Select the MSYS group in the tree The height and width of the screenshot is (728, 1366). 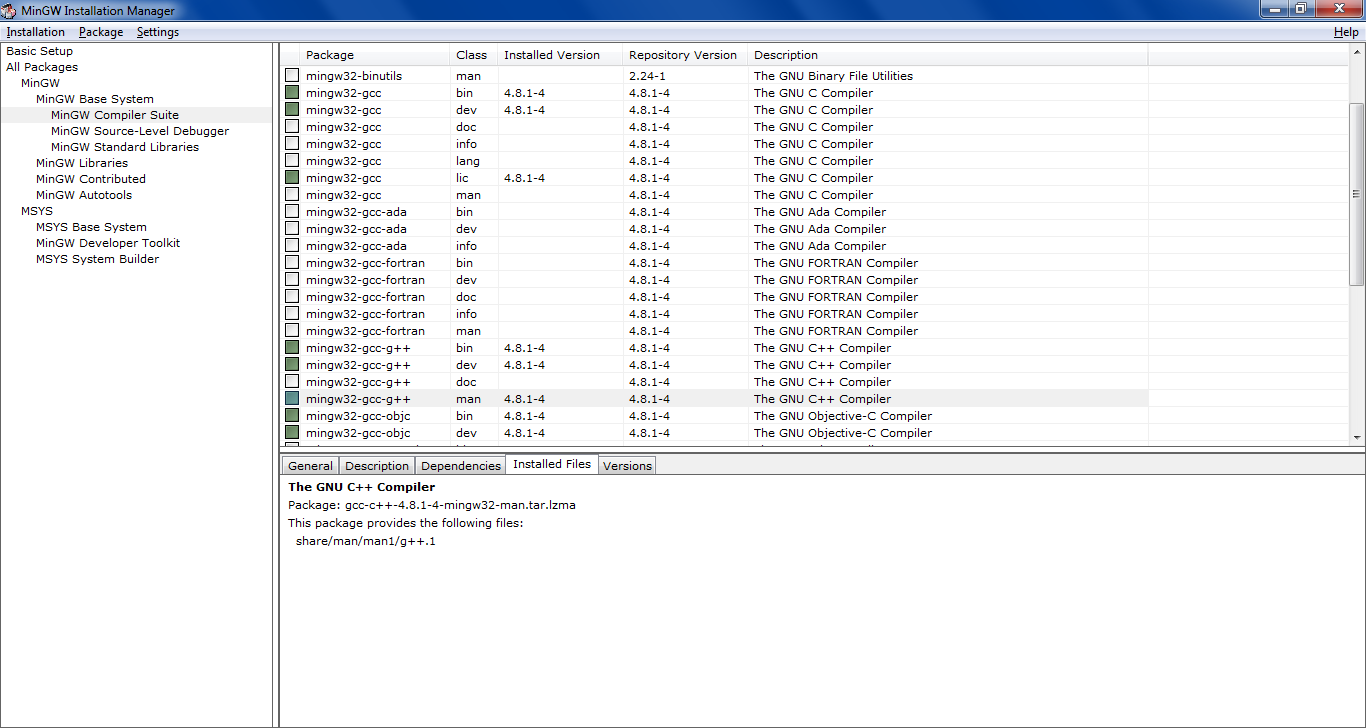pyautogui.click(x=37, y=211)
